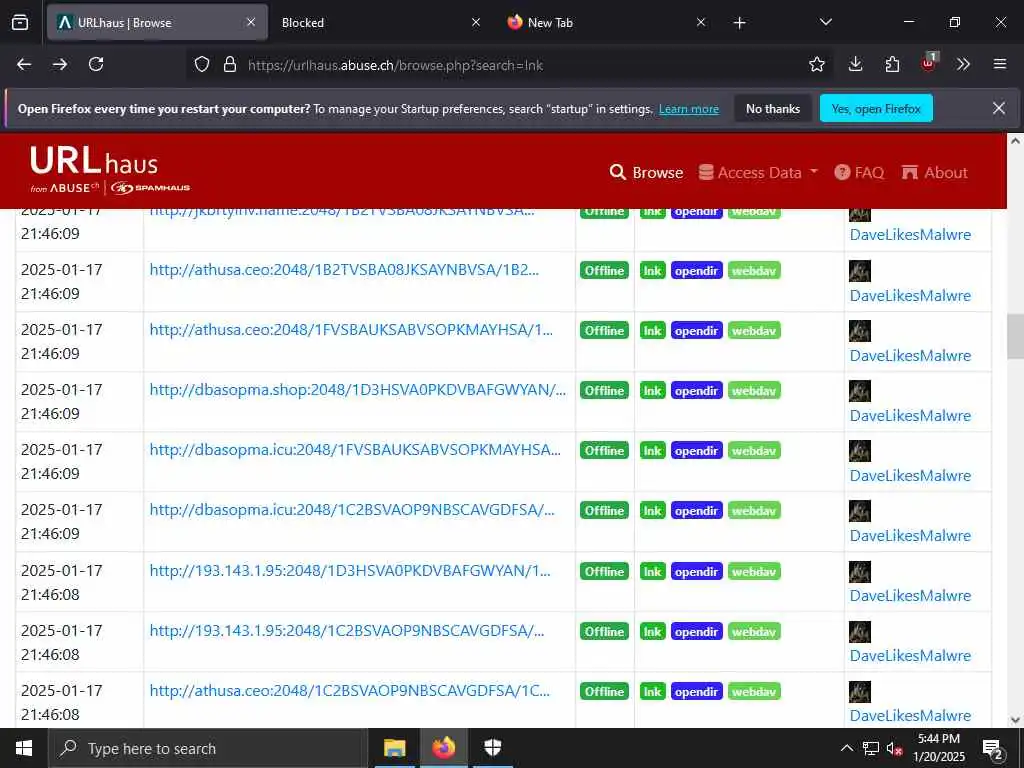The width and height of the screenshot is (1024, 768).
Task: Click Offline badge in dbasopma.shop row
Action: point(604,391)
